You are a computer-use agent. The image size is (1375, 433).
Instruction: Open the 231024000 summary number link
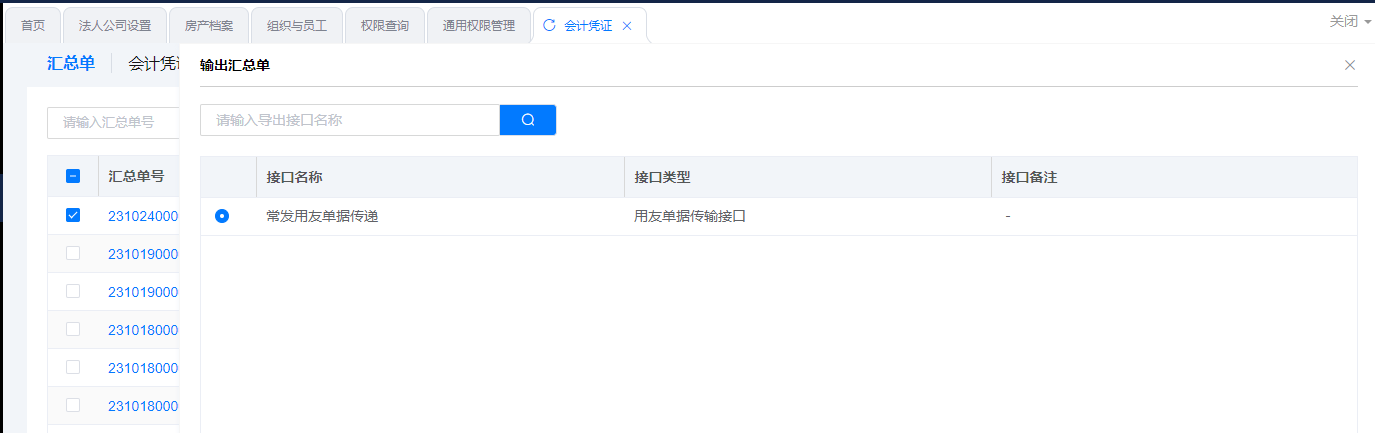(x=142, y=216)
